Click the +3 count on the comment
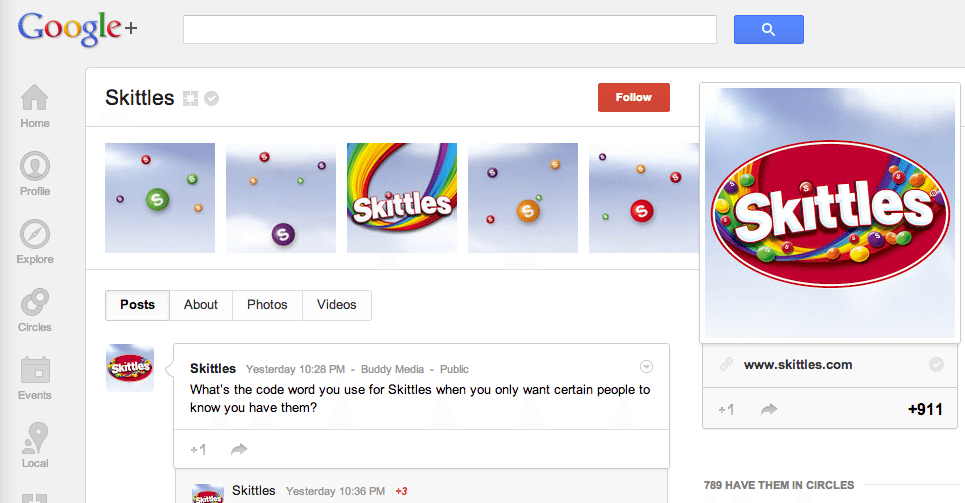This screenshot has width=965, height=503. [x=401, y=491]
